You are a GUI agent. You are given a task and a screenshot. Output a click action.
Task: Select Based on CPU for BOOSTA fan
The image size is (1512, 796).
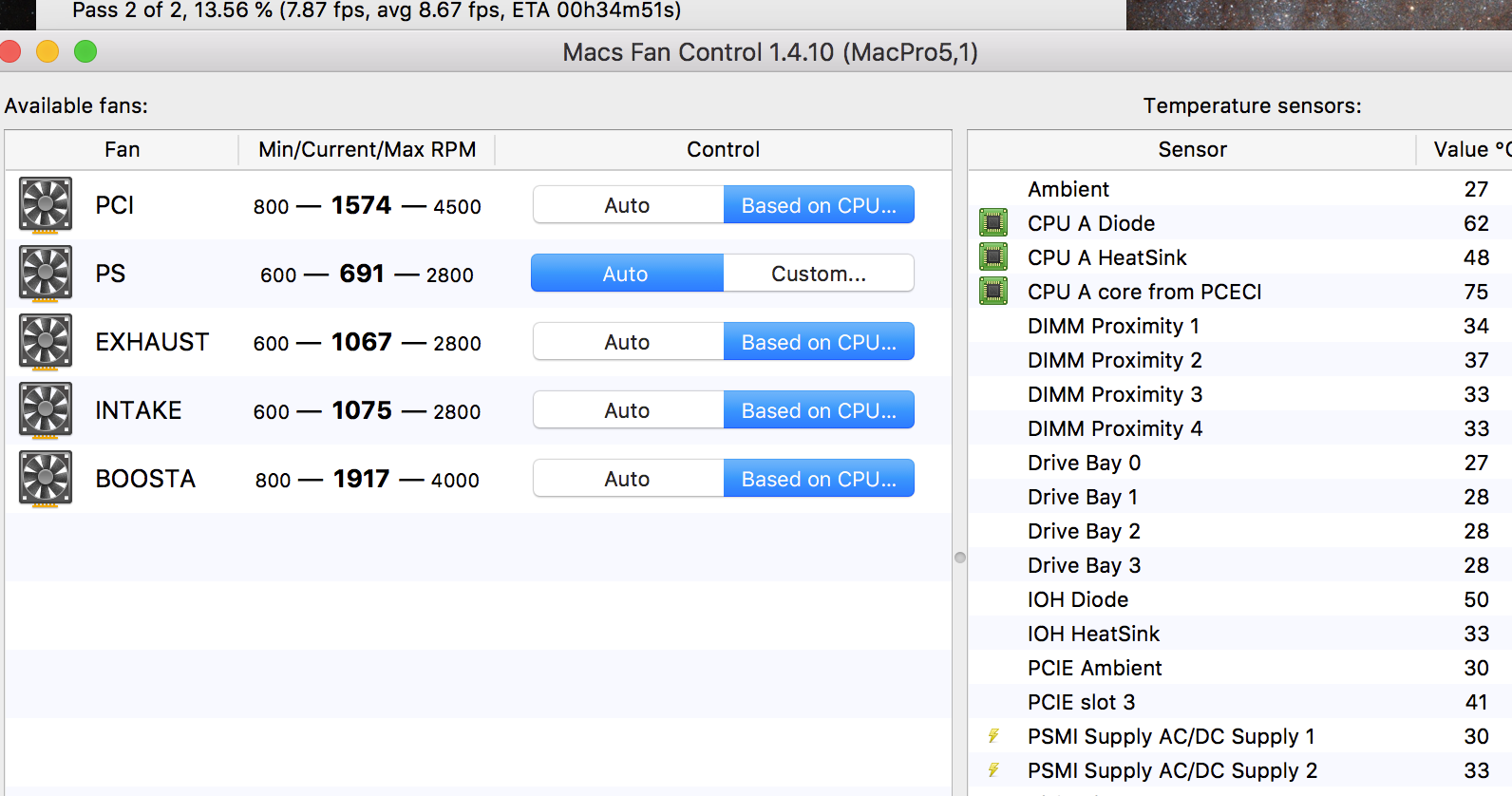[819, 479]
